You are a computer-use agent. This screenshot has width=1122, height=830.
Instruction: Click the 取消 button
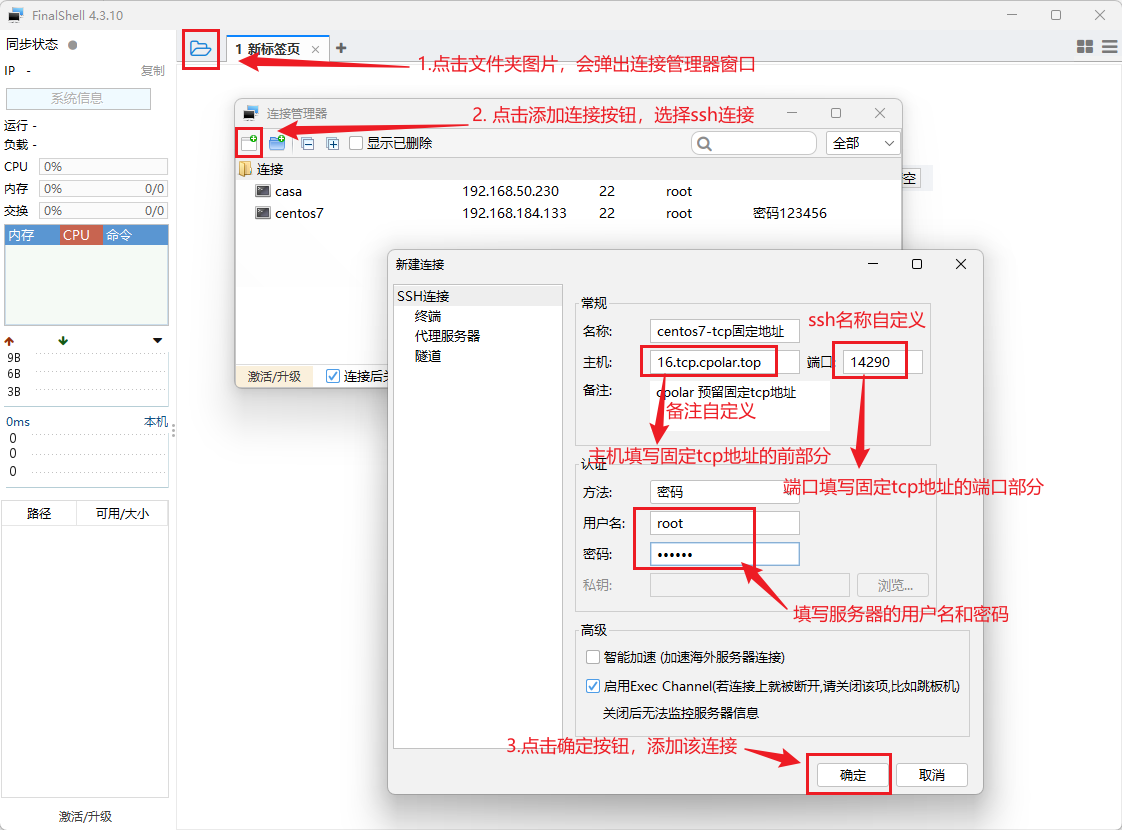pyautogui.click(x=932, y=775)
